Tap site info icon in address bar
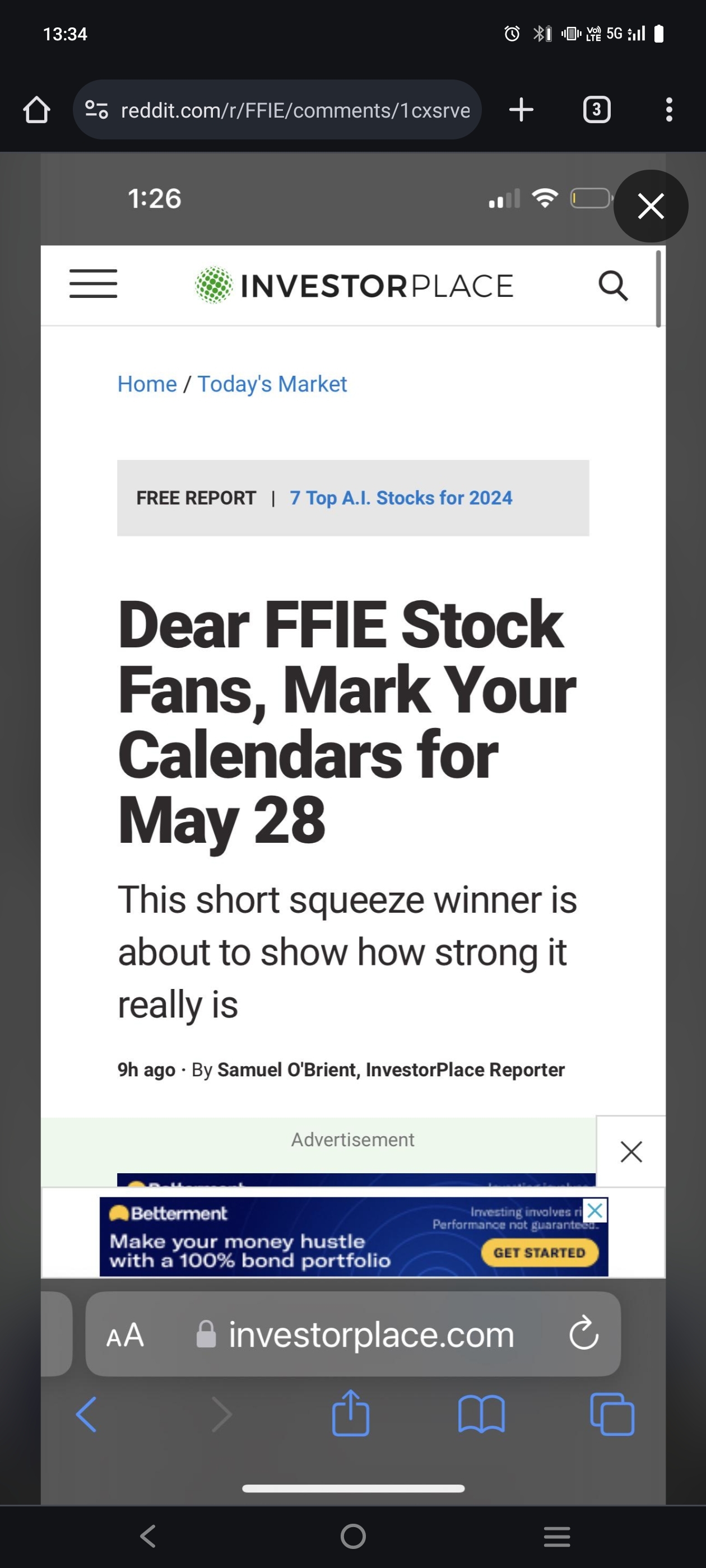This screenshot has height=1568, width=706. click(96, 110)
